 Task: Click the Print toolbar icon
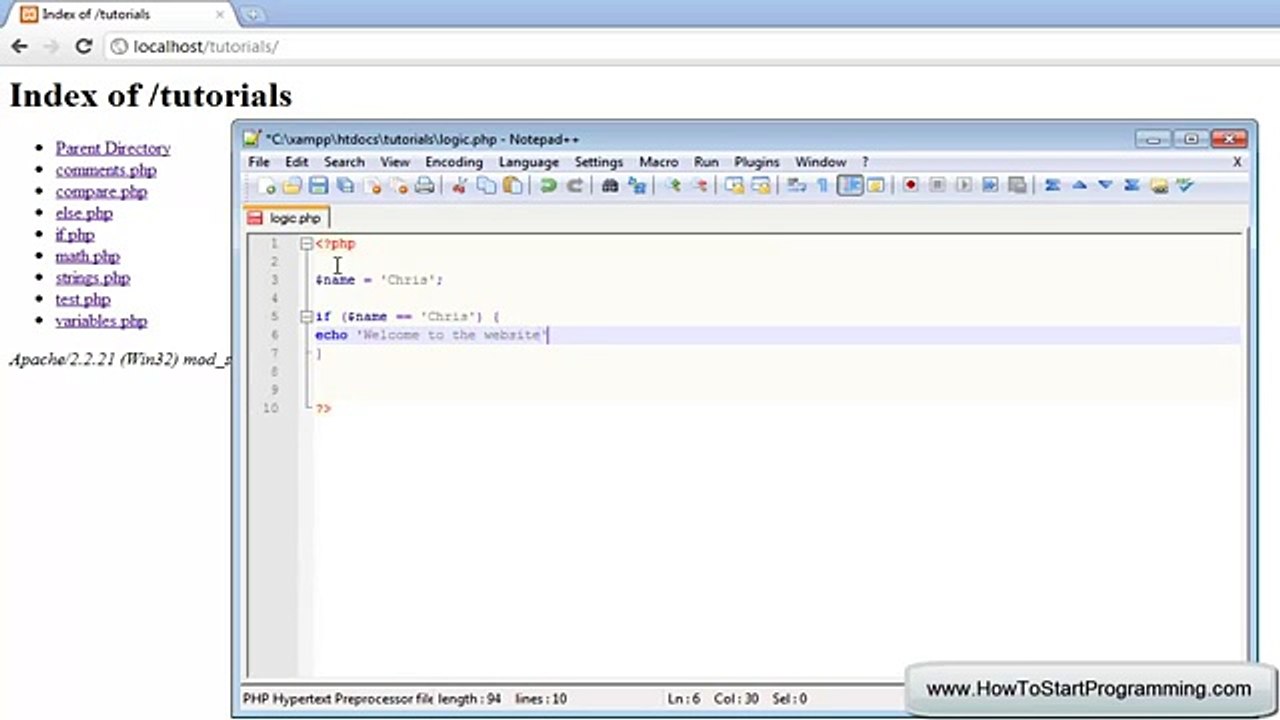click(x=424, y=186)
